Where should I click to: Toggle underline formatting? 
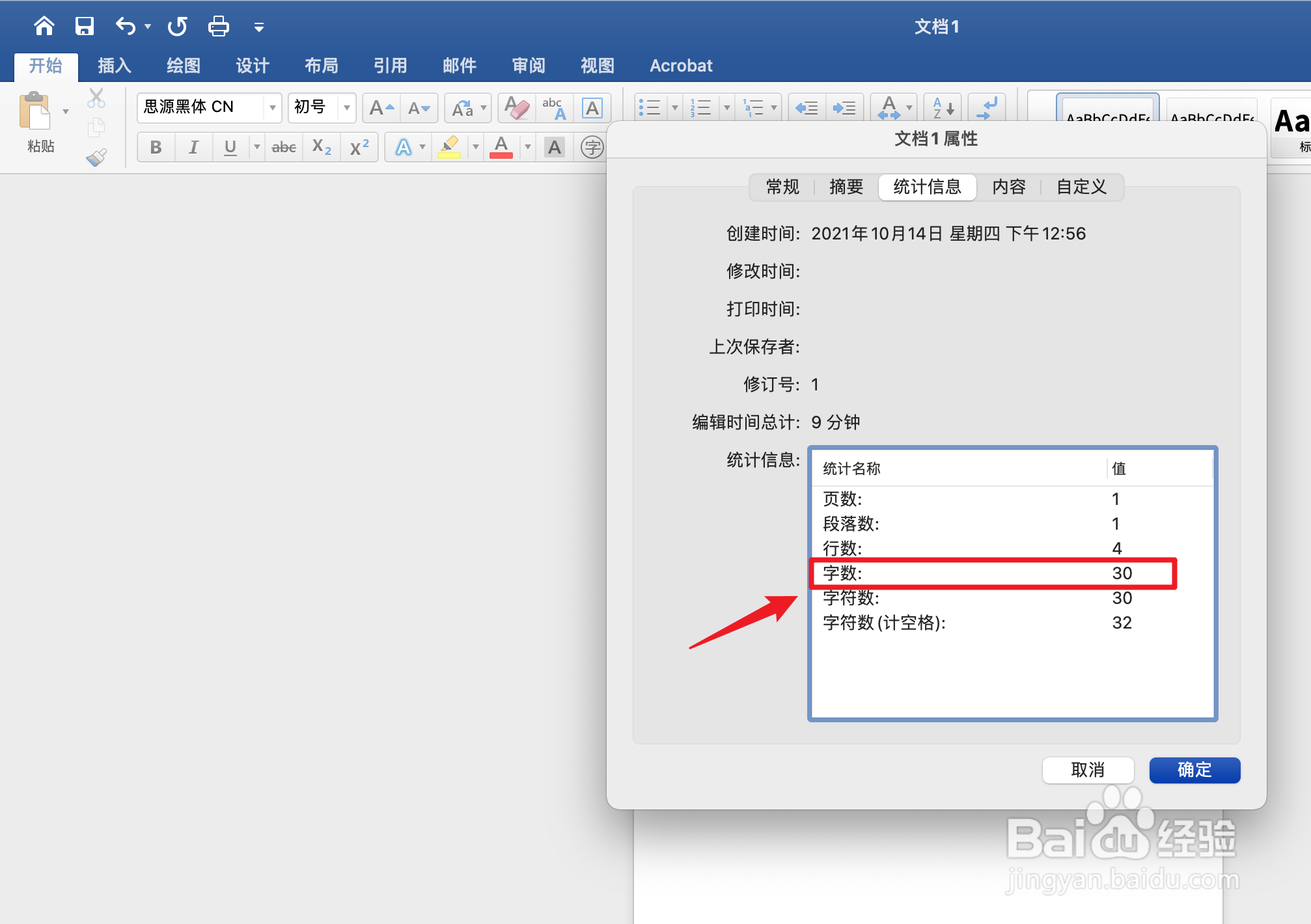click(x=229, y=147)
